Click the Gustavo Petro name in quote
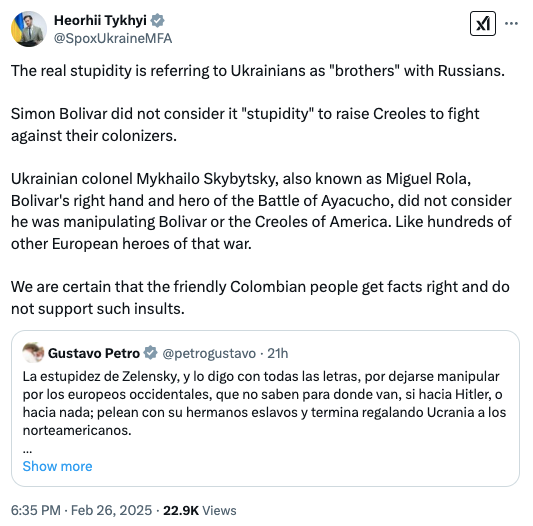This screenshot has width=533, height=526. (x=94, y=353)
